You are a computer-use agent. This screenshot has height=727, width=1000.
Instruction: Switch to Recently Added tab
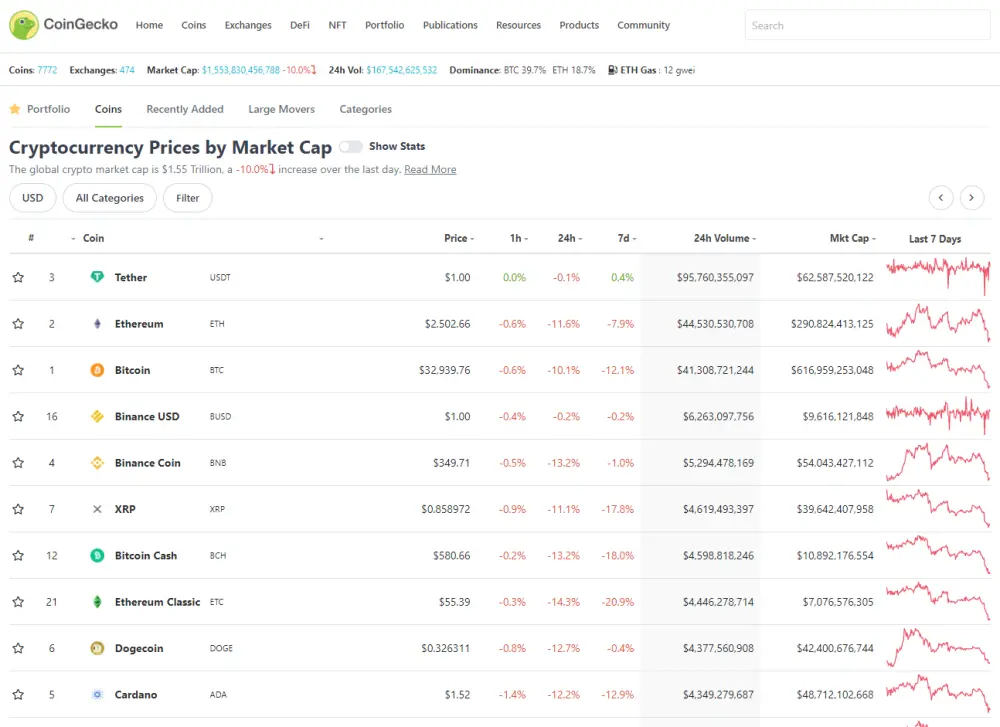[185, 109]
